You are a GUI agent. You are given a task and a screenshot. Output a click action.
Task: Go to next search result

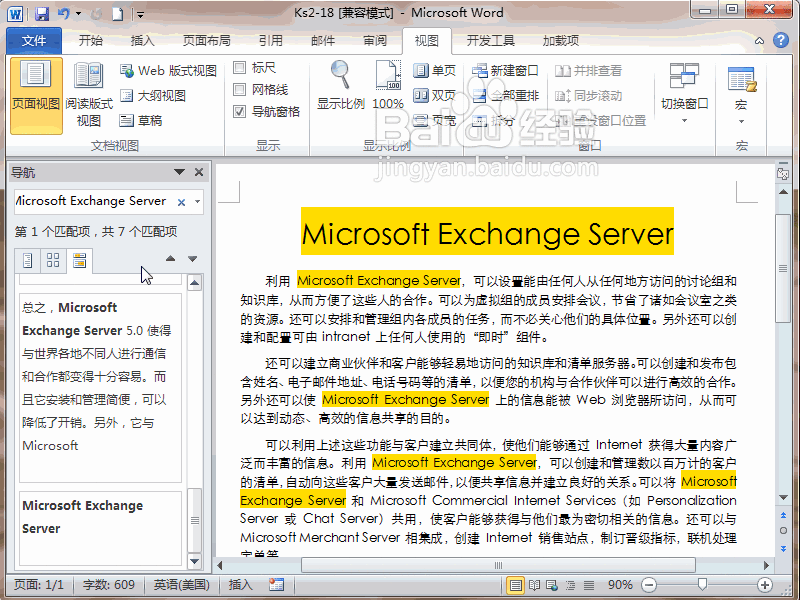[192, 259]
